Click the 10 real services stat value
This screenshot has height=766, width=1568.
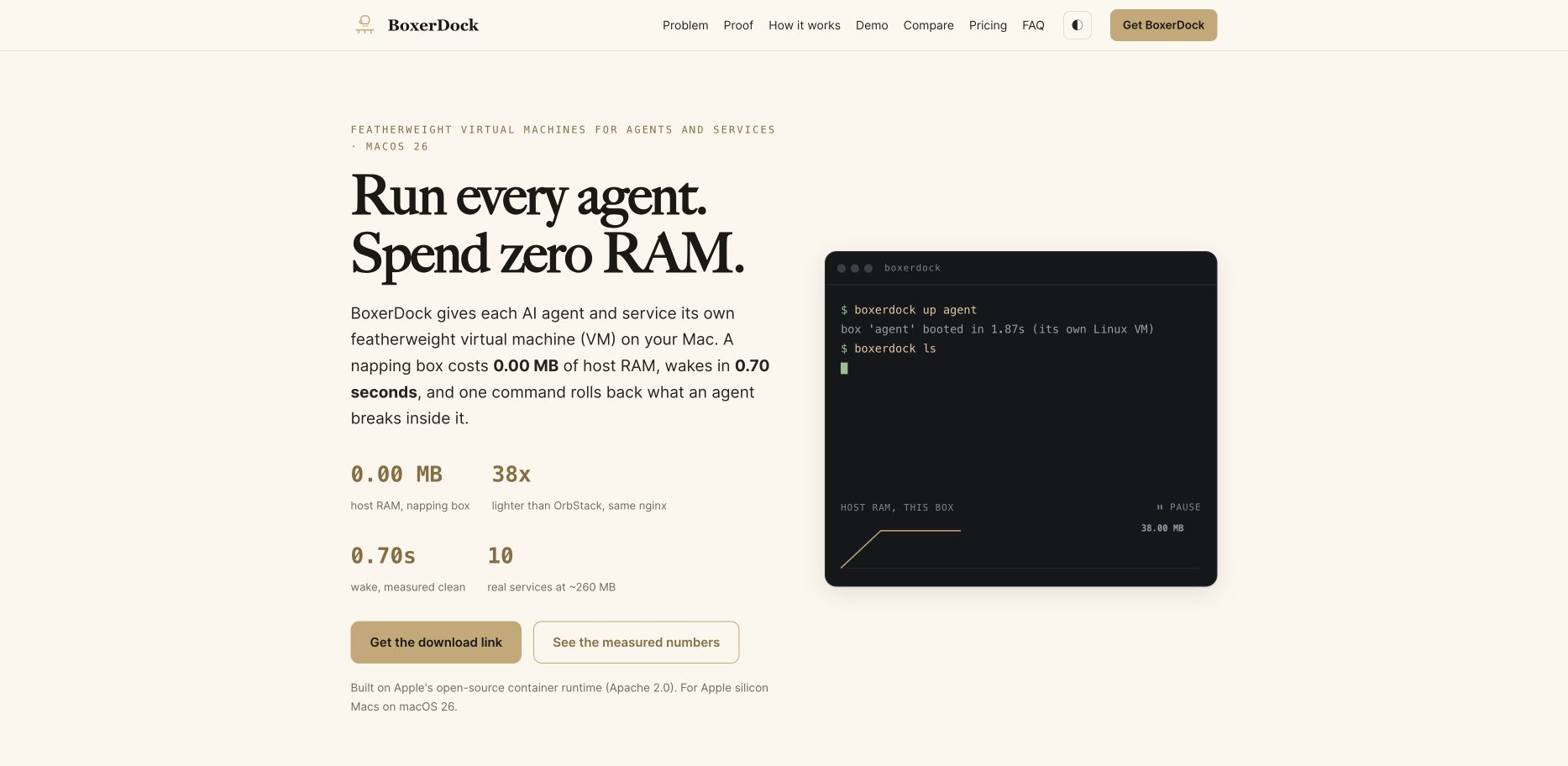(501, 556)
